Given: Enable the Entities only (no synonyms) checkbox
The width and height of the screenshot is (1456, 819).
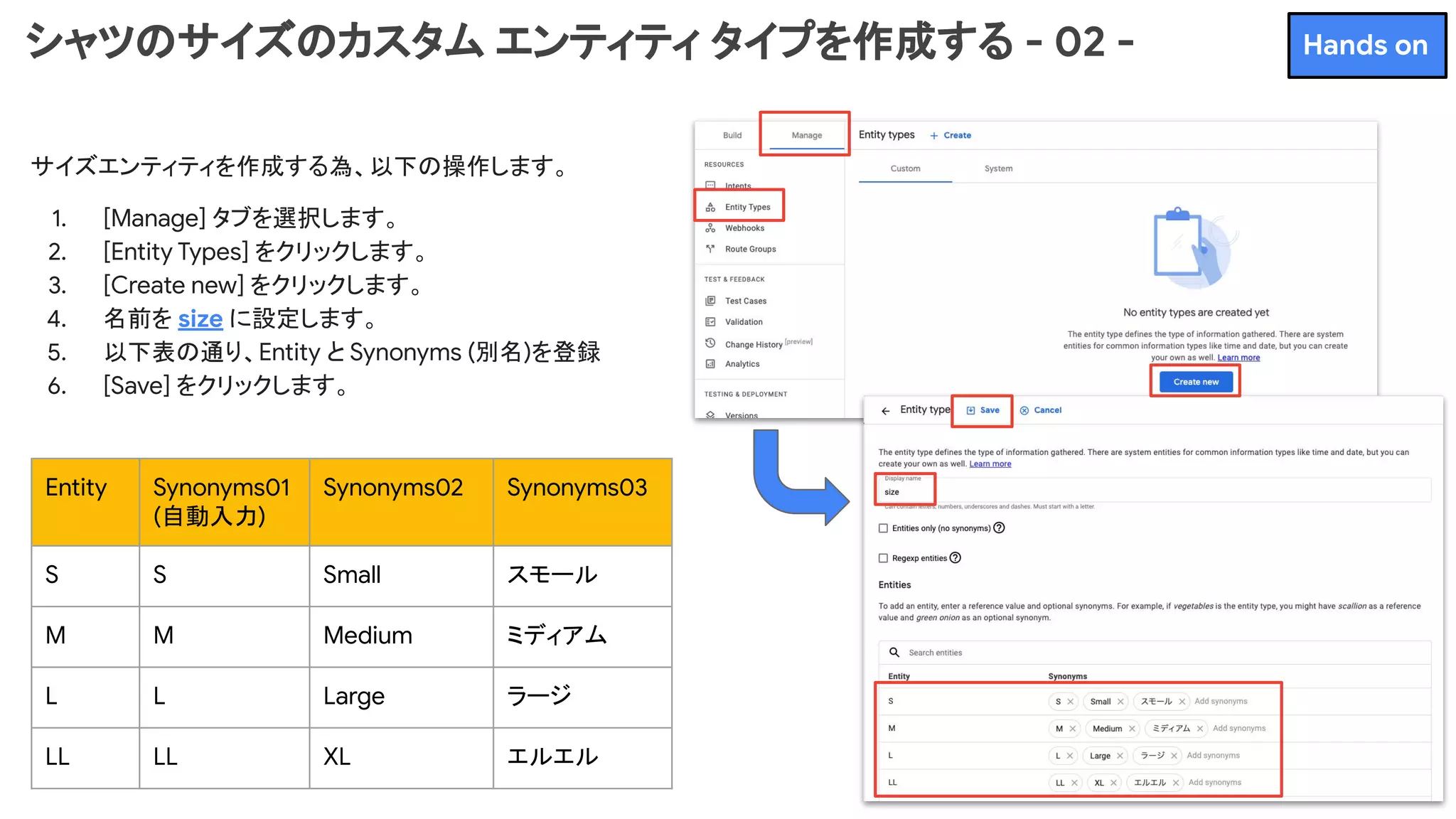Looking at the screenshot, I should pos(884,528).
